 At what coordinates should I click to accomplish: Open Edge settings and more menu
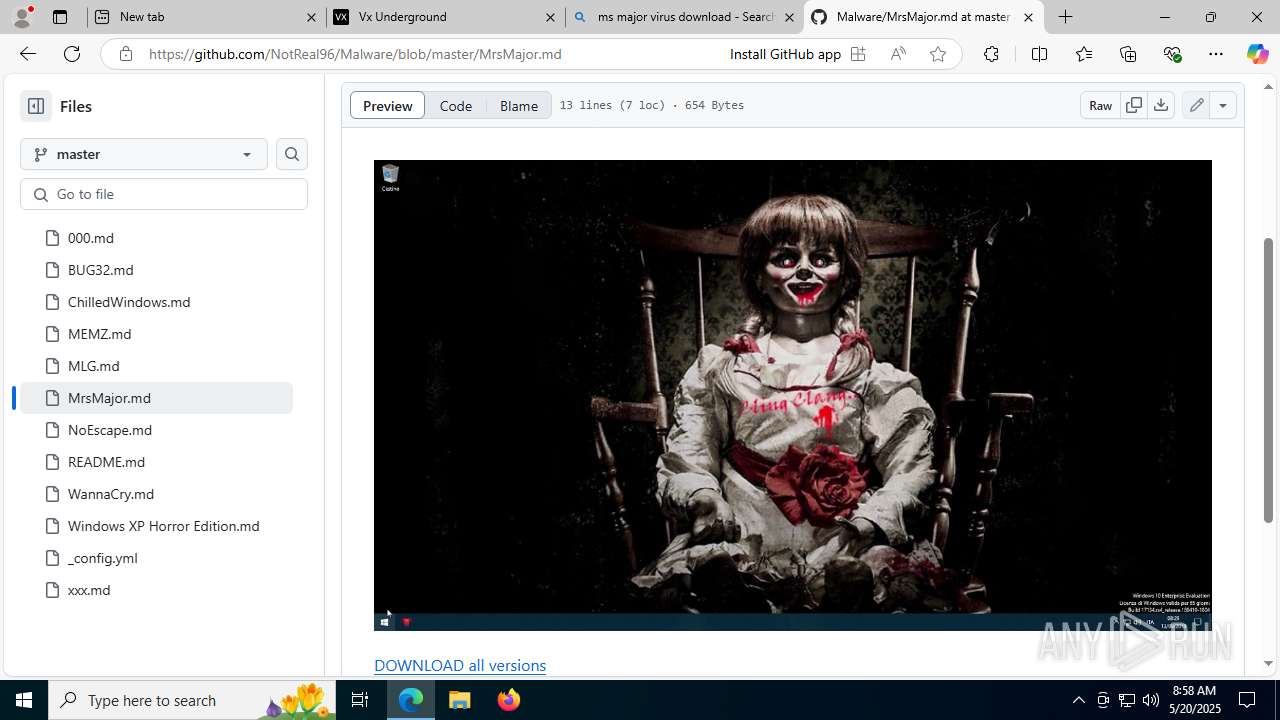pos(1216,54)
